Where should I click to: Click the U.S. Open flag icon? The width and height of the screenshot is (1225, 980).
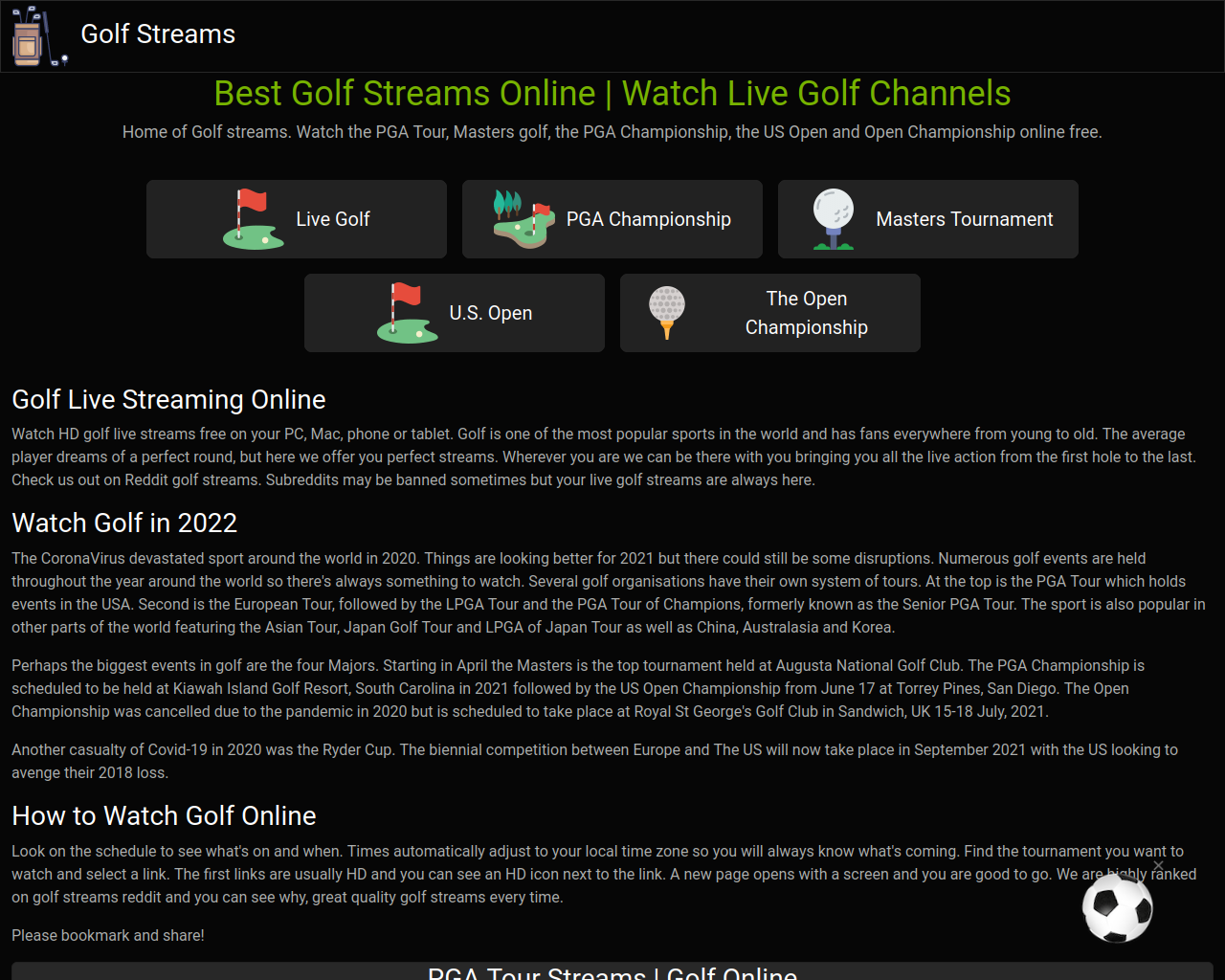[408, 313]
